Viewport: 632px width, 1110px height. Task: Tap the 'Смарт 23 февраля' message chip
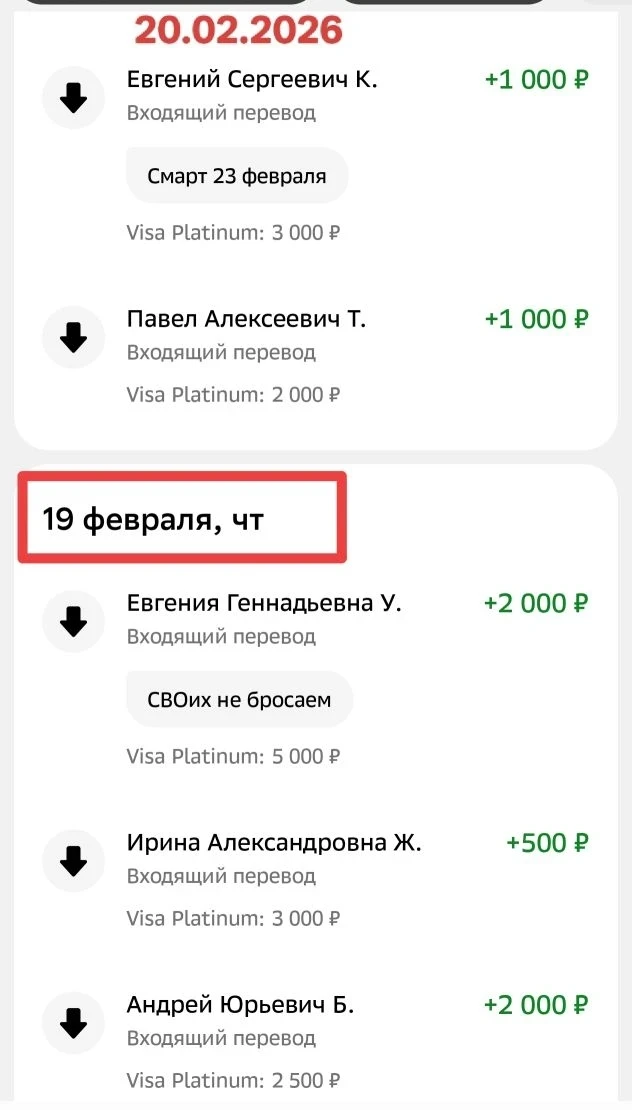237,177
